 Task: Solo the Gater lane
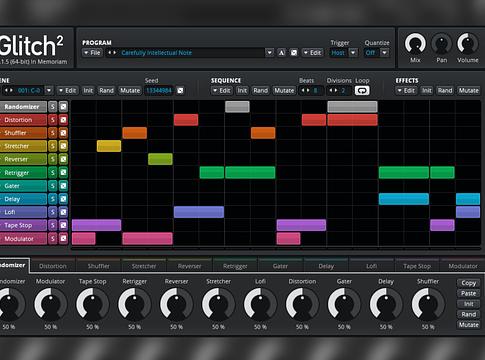coord(53,186)
